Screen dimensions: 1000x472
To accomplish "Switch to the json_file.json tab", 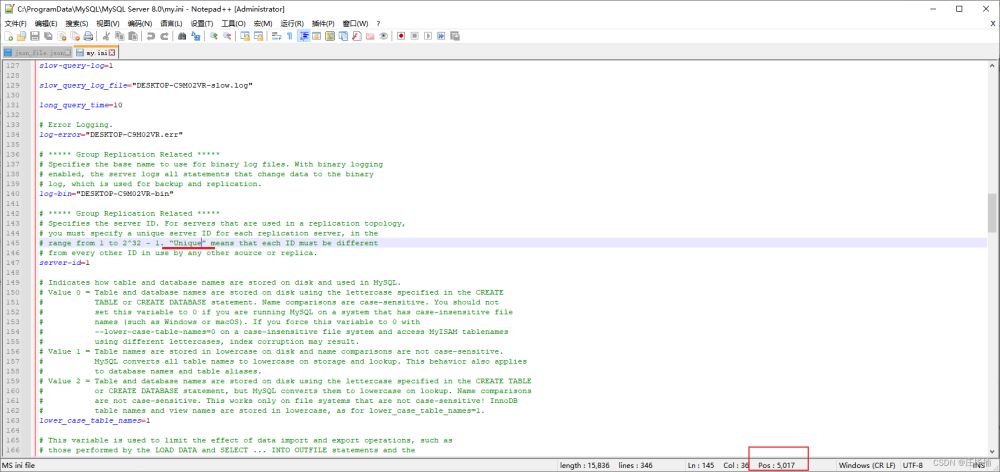I will pyautogui.click(x=38, y=52).
